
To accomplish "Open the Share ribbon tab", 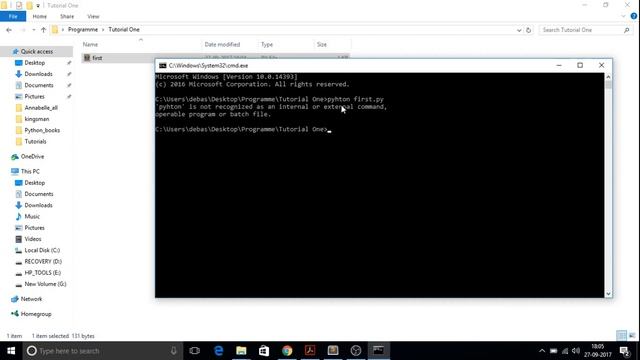I will [x=67, y=16].
